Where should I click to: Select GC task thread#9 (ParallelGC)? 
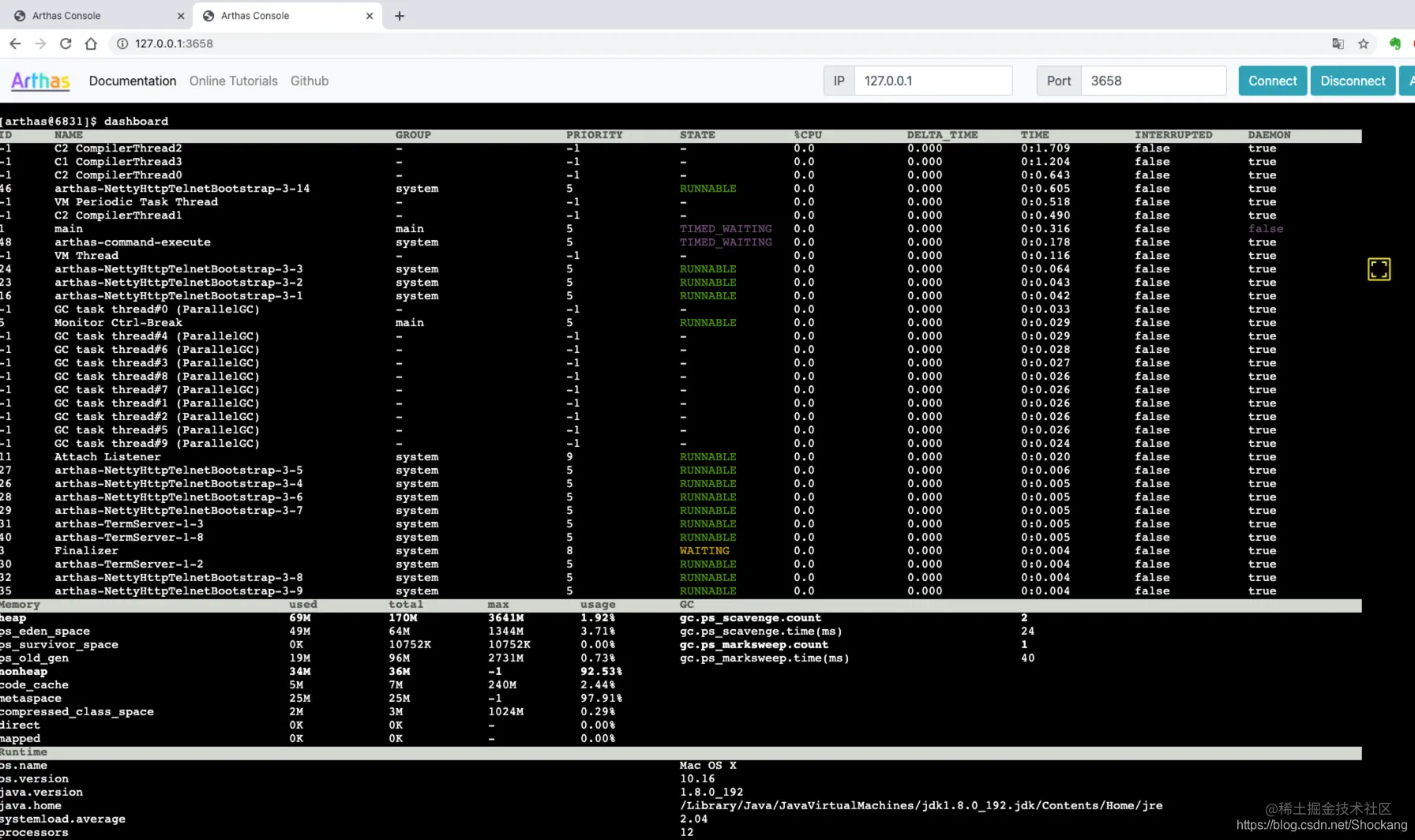coord(157,444)
